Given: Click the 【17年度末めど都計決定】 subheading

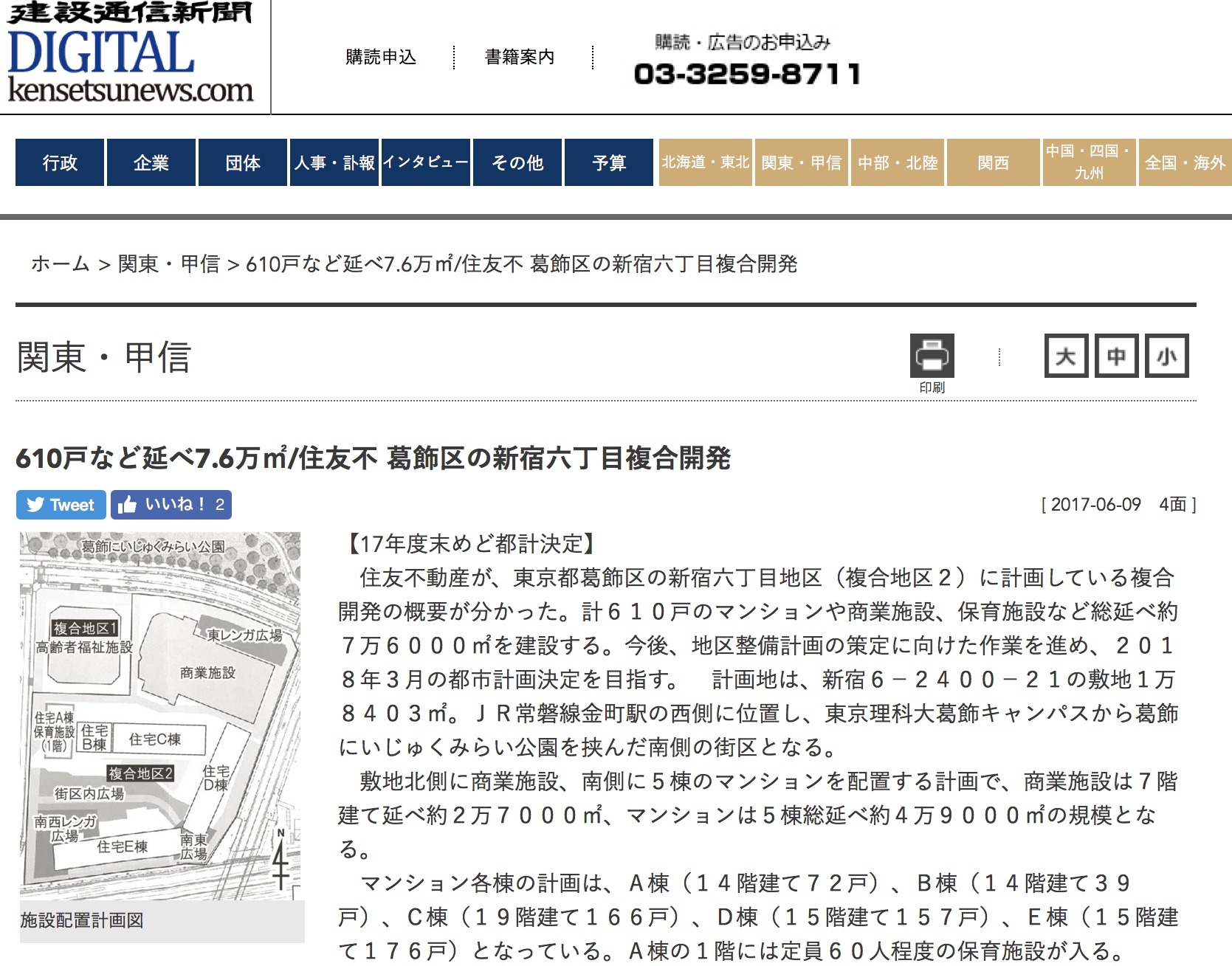Looking at the screenshot, I should tap(471, 544).
